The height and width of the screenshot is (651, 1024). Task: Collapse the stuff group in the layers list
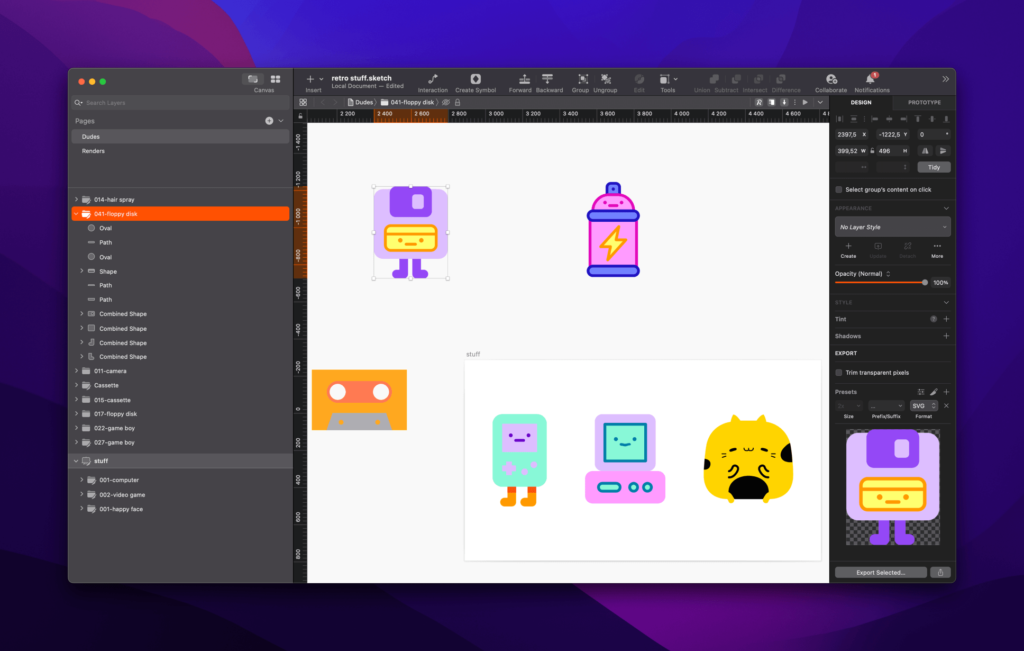point(75,460)
